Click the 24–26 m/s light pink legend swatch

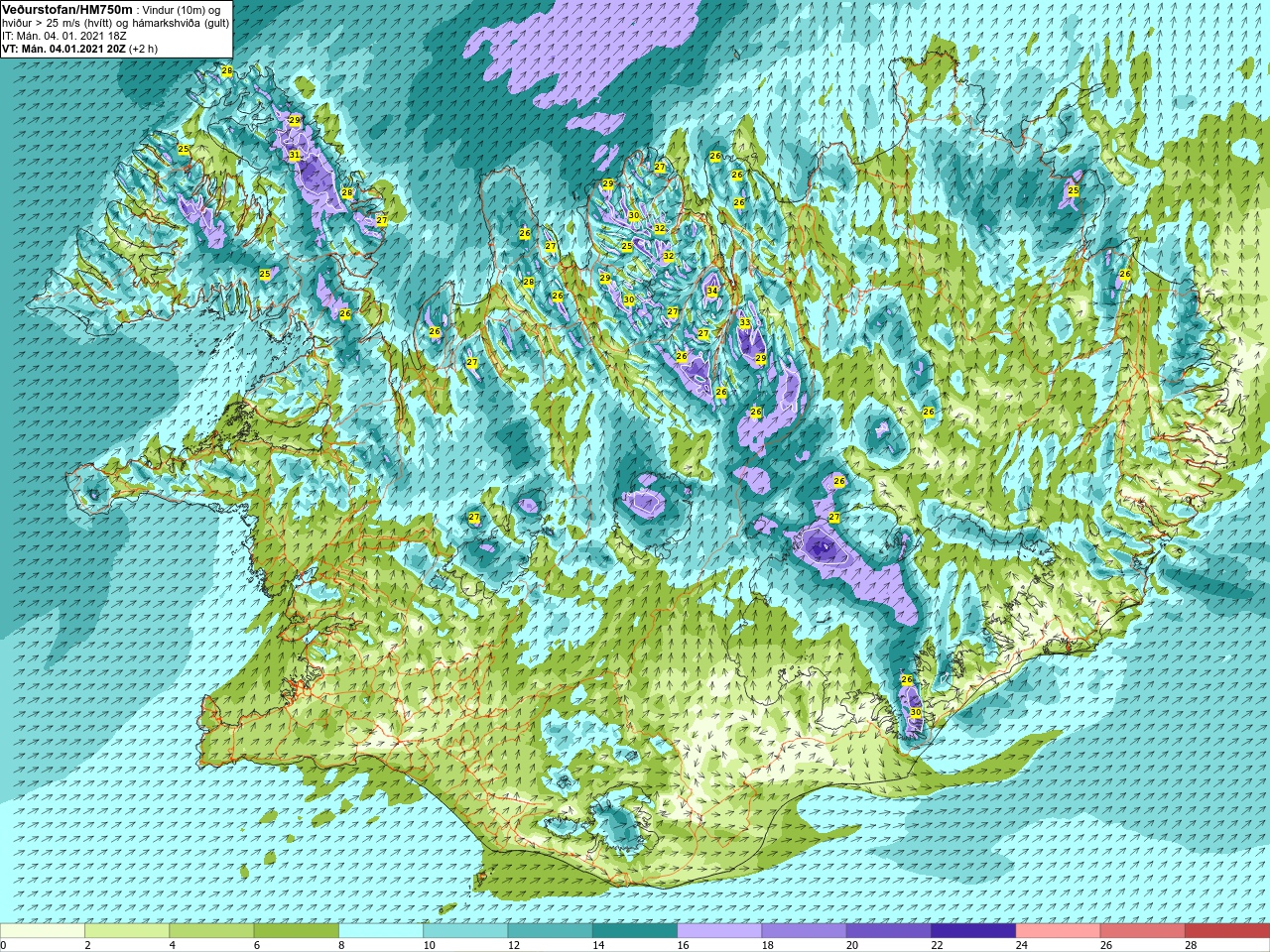[1059, 931]
